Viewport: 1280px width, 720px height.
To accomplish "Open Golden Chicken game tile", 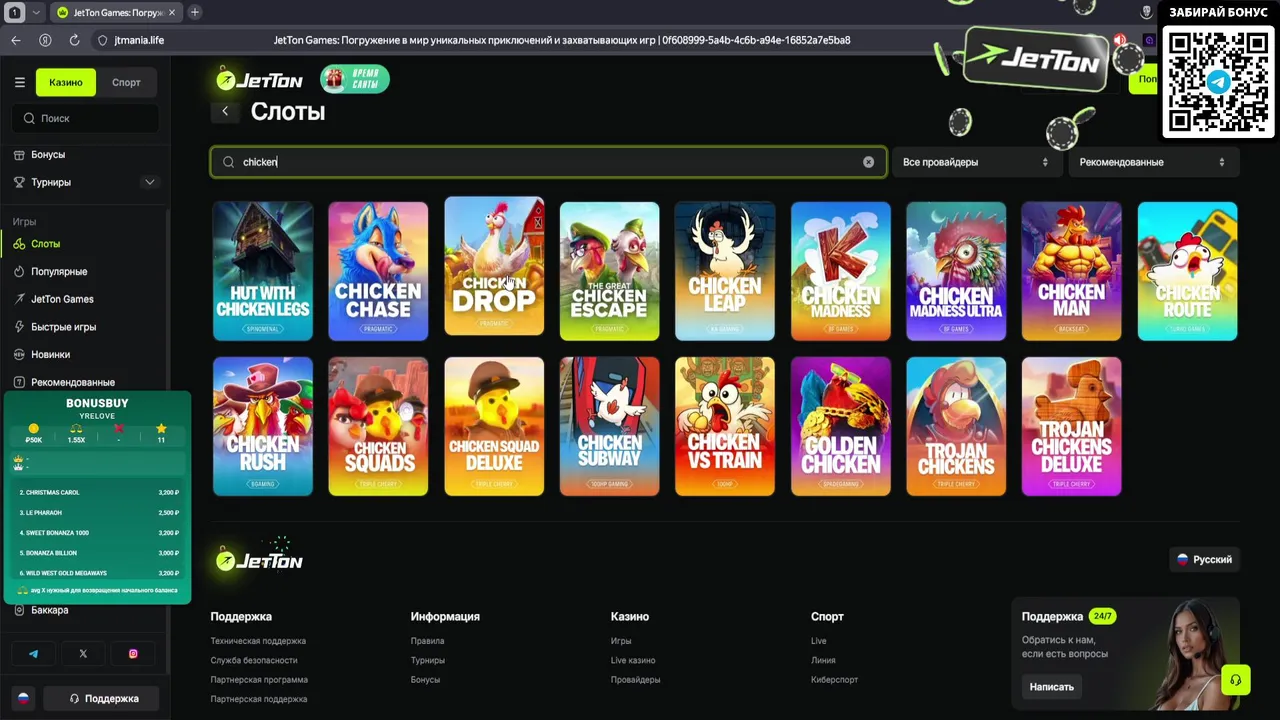I will click(x=841, y=426).
